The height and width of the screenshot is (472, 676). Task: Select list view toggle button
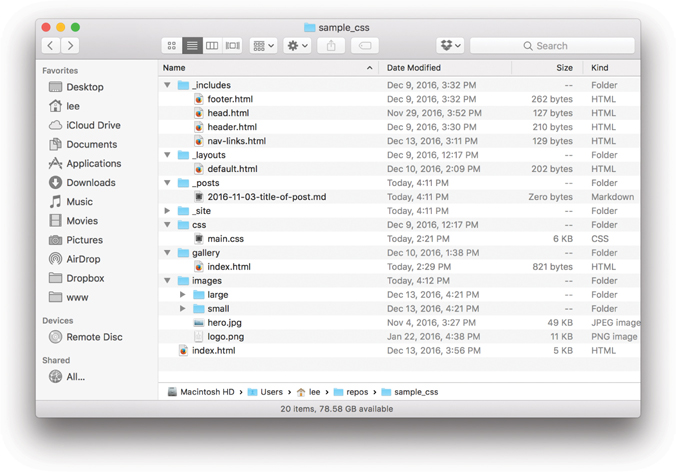click(x=192, y=46)
